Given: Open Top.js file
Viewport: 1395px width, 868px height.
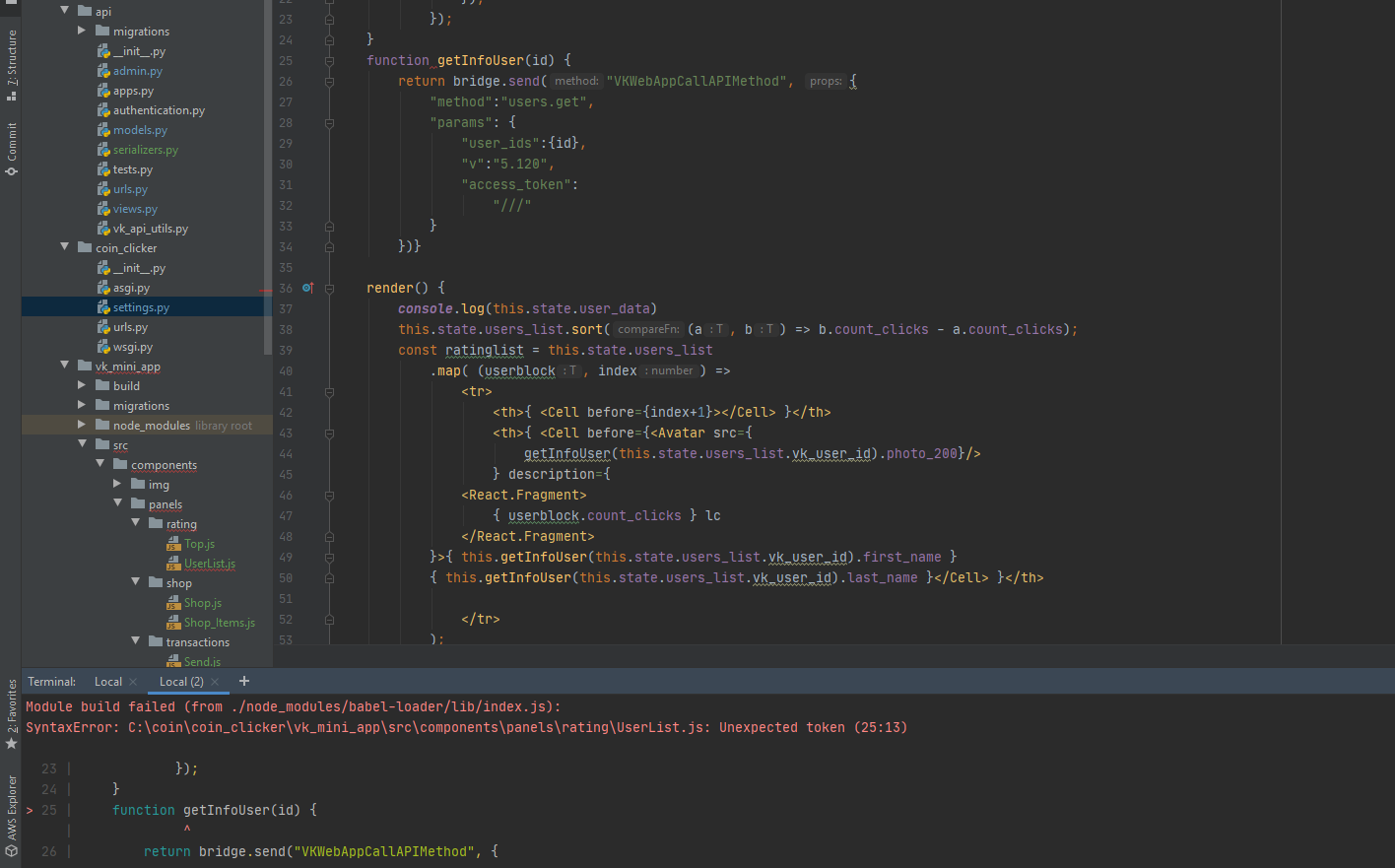Looking at the screenshot, I should 199,544.
